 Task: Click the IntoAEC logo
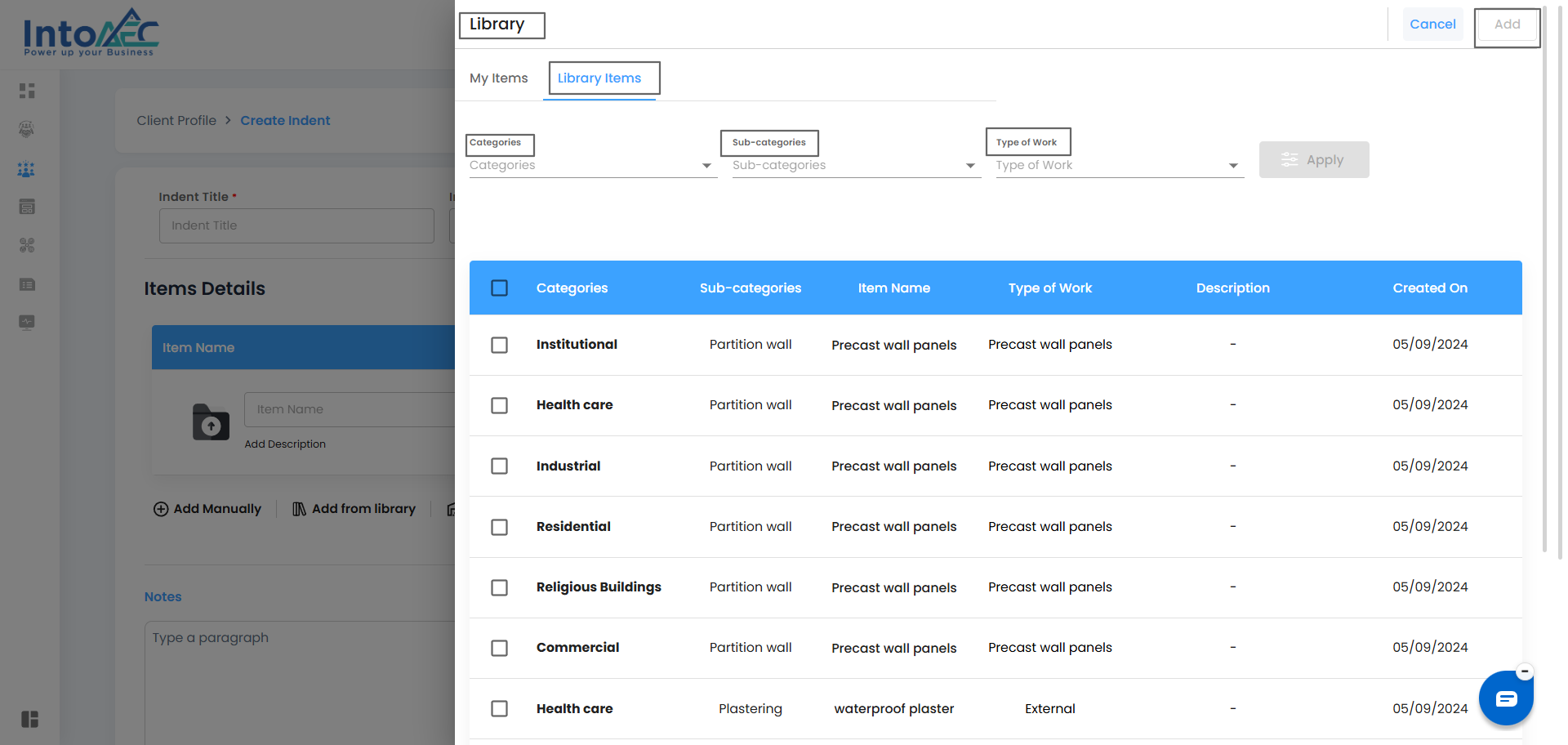(91, 33)
